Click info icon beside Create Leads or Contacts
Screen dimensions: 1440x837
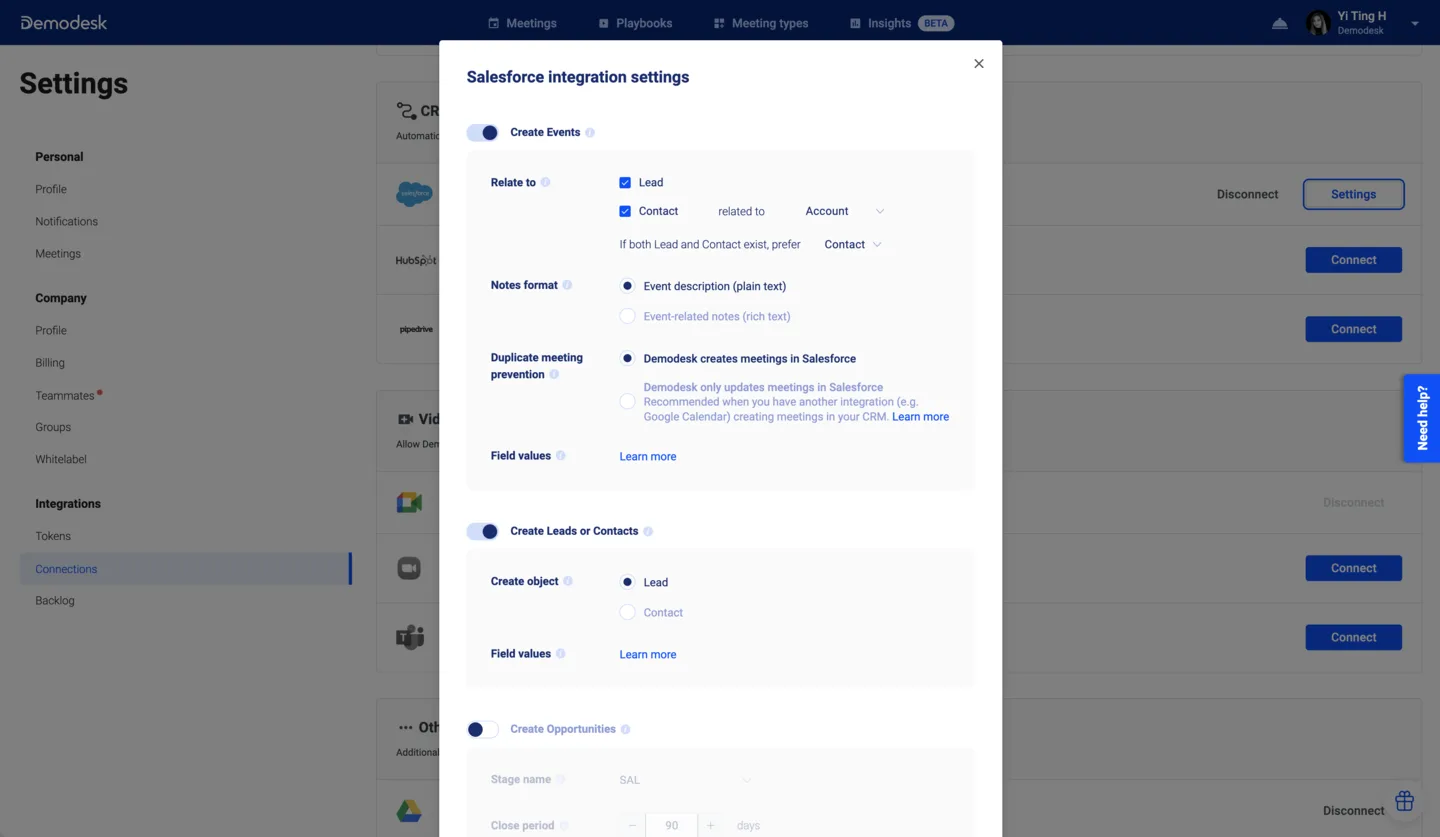point(648,531)
